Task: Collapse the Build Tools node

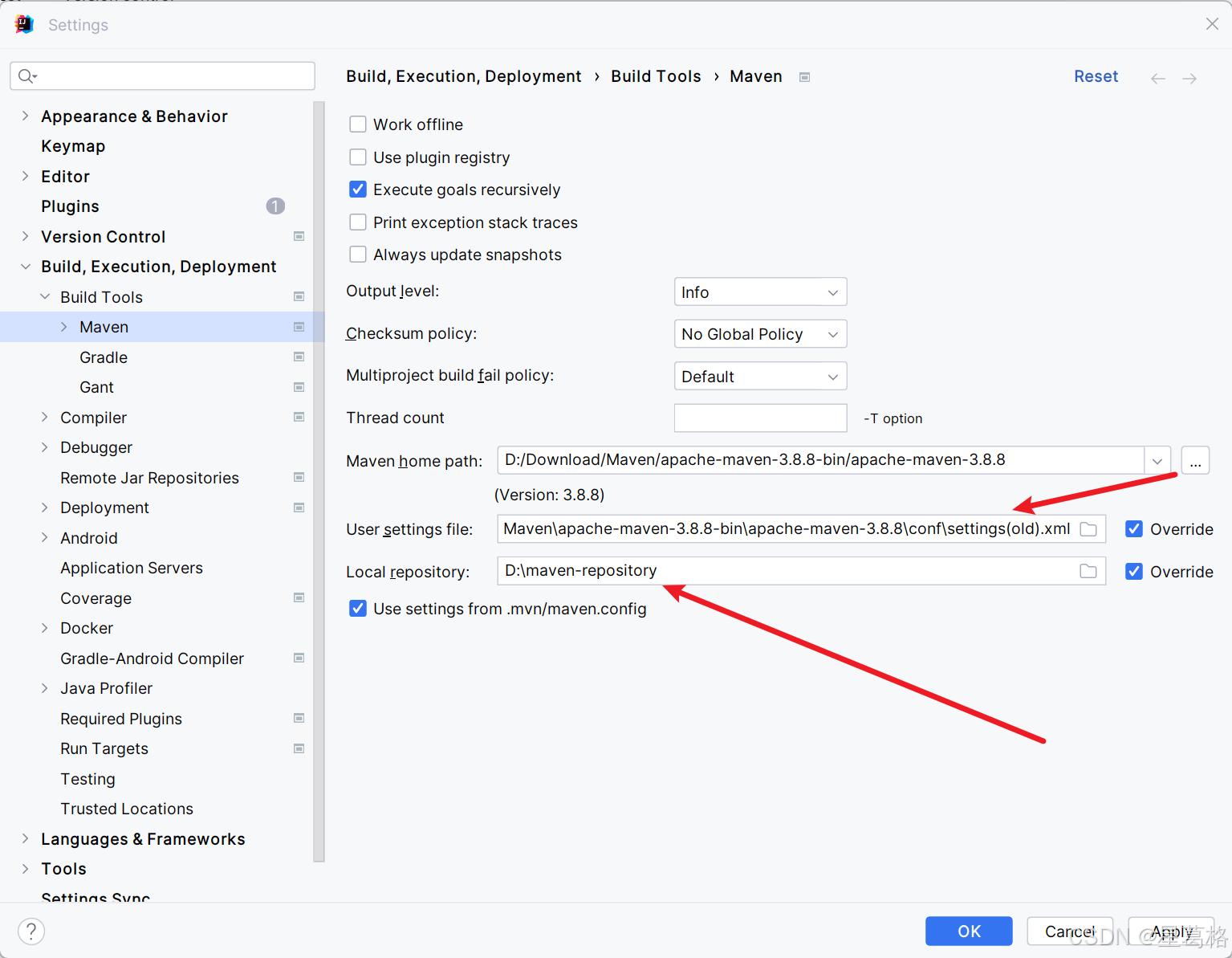Action: click(x=45, y=297)
